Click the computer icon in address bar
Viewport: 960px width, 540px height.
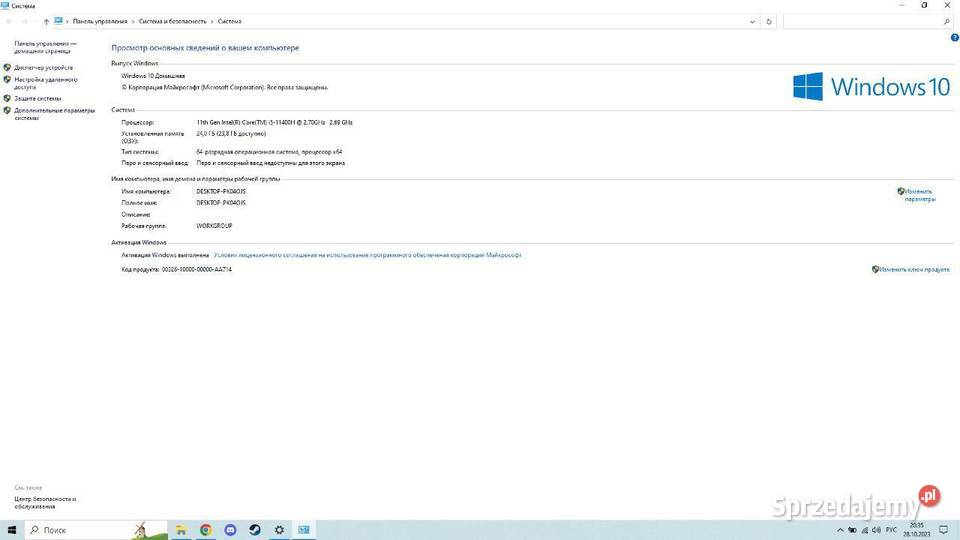tap(58, 21)
